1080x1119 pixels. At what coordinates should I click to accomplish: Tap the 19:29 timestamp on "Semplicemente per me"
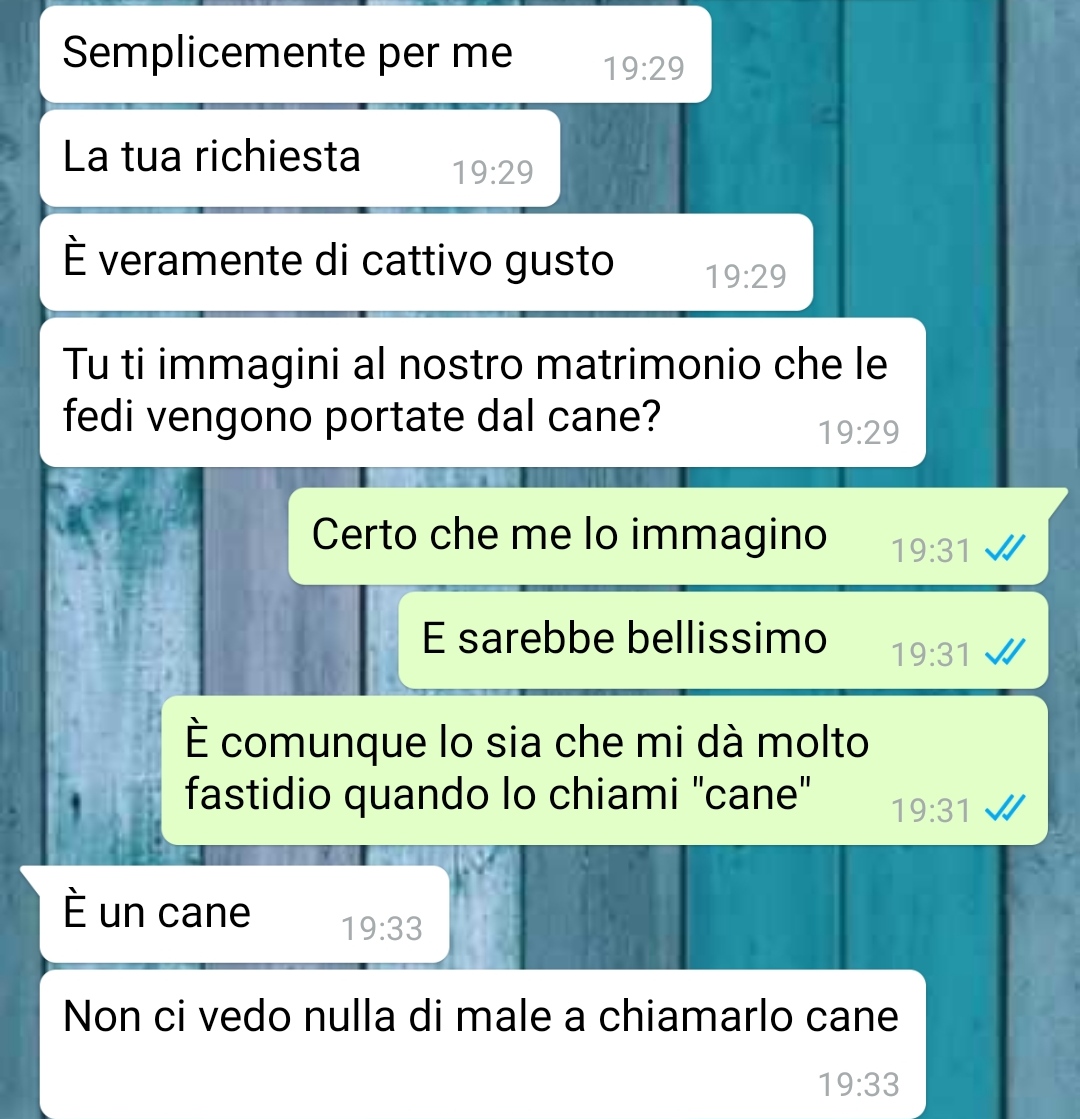click(x=644, y=69)
